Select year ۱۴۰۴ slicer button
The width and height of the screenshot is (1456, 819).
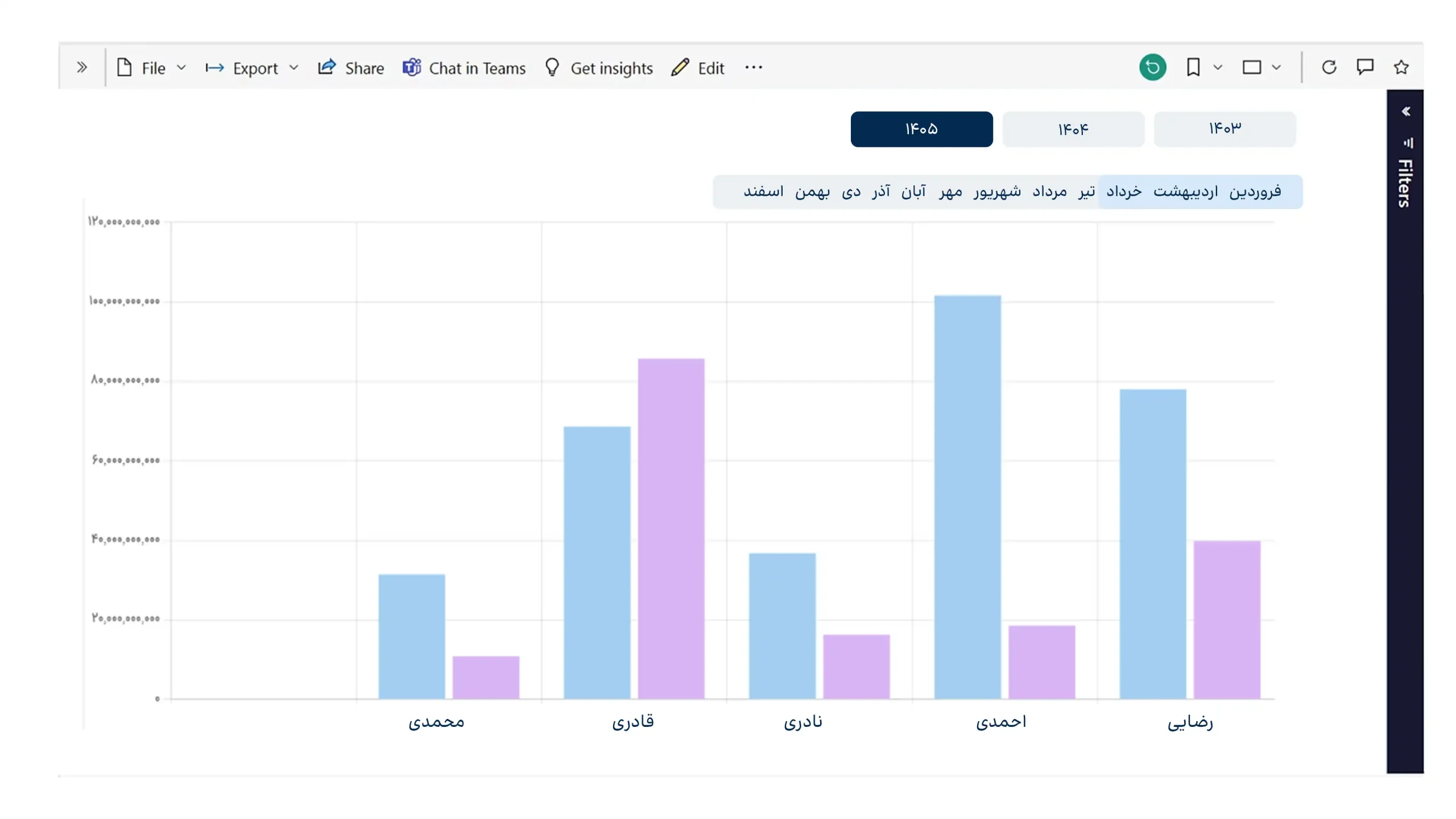1073,129
